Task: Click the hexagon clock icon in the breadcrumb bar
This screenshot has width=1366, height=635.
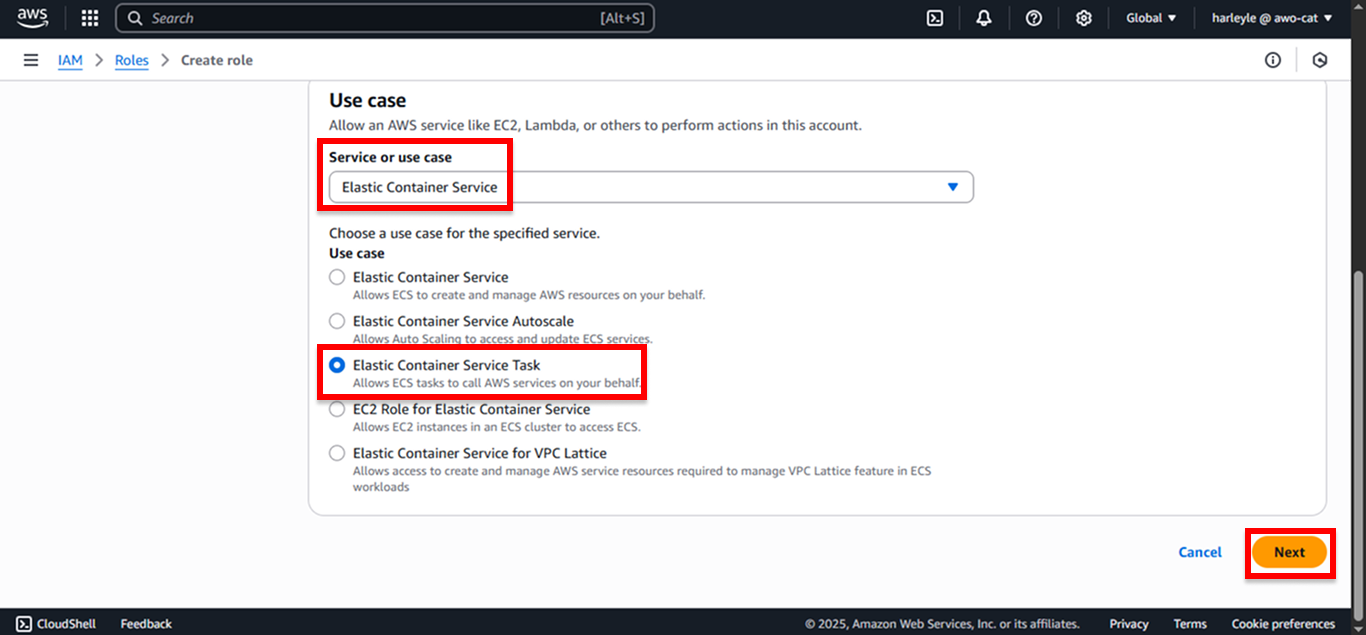Action: [1320, 60]
